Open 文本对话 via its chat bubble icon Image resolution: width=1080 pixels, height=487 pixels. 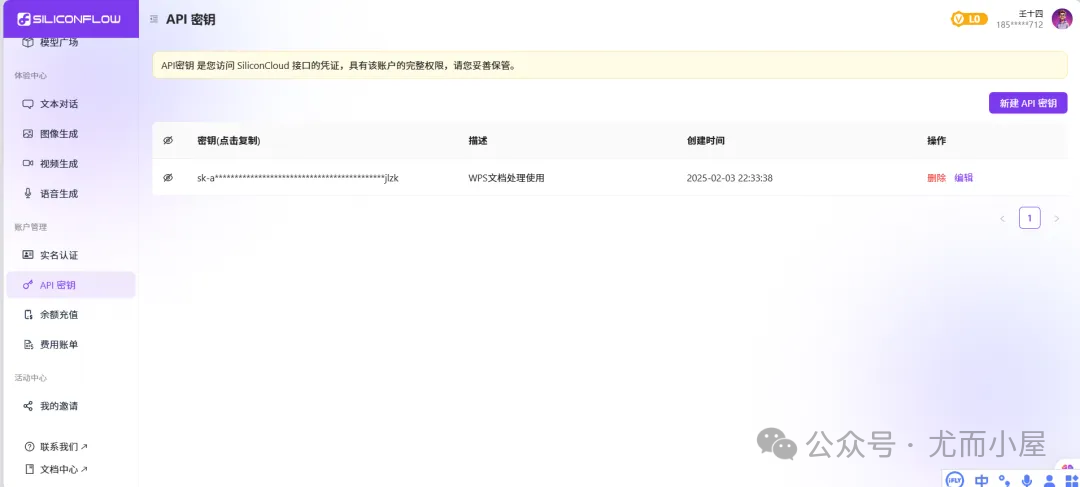(x=28, y=104)
